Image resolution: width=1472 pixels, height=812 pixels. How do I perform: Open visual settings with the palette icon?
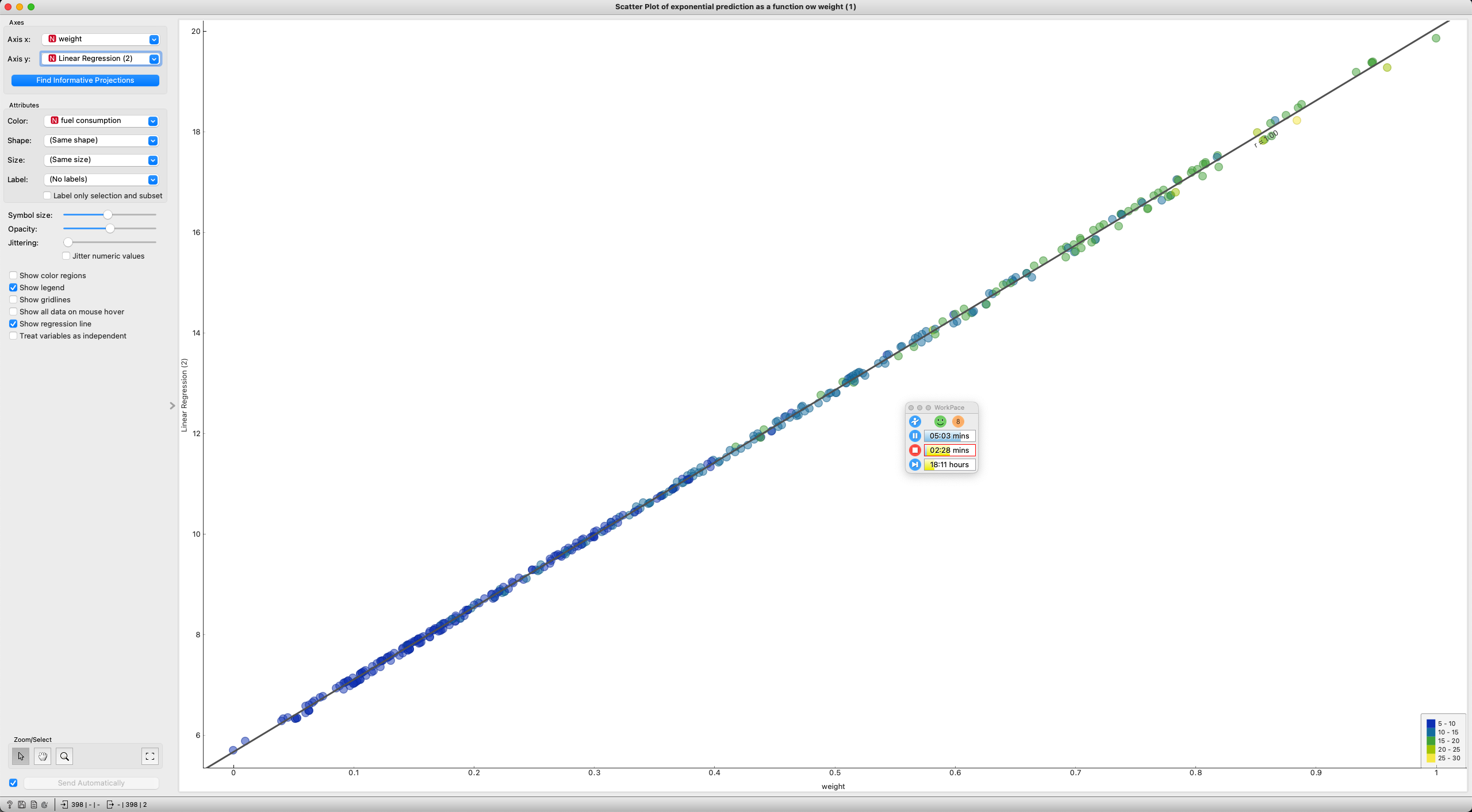point(45,804)
